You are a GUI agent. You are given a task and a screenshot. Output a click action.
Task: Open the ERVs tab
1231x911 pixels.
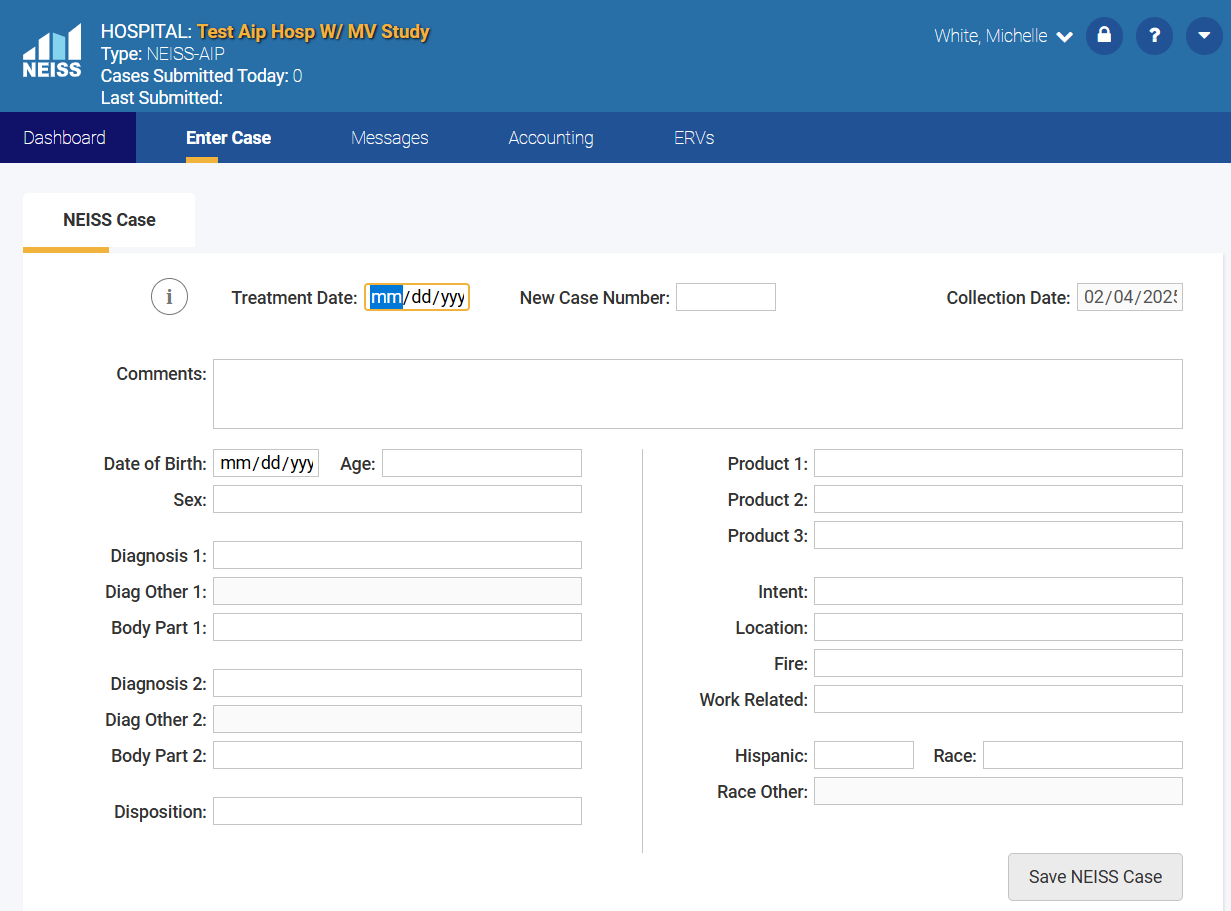[x=694, y=138]
